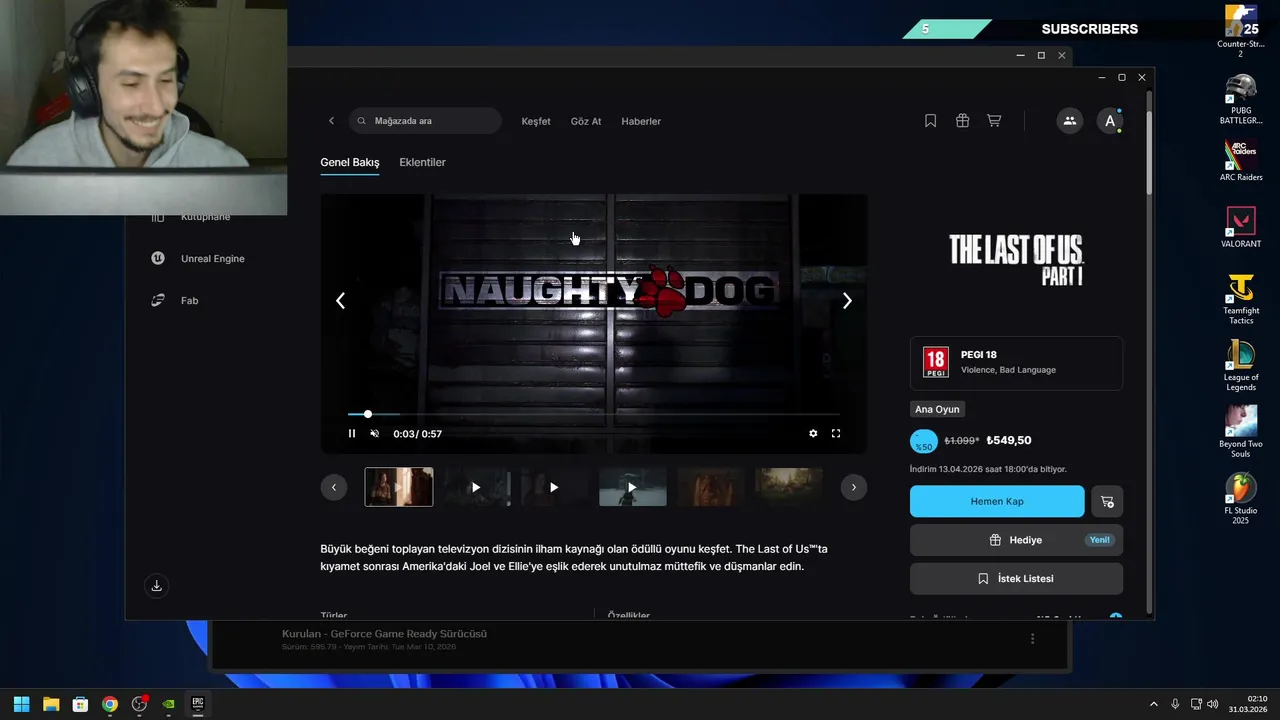Open the NVIDIA app from the taskbar
The height and width of the screenshot is (720, 1280).
click(169, 704)
